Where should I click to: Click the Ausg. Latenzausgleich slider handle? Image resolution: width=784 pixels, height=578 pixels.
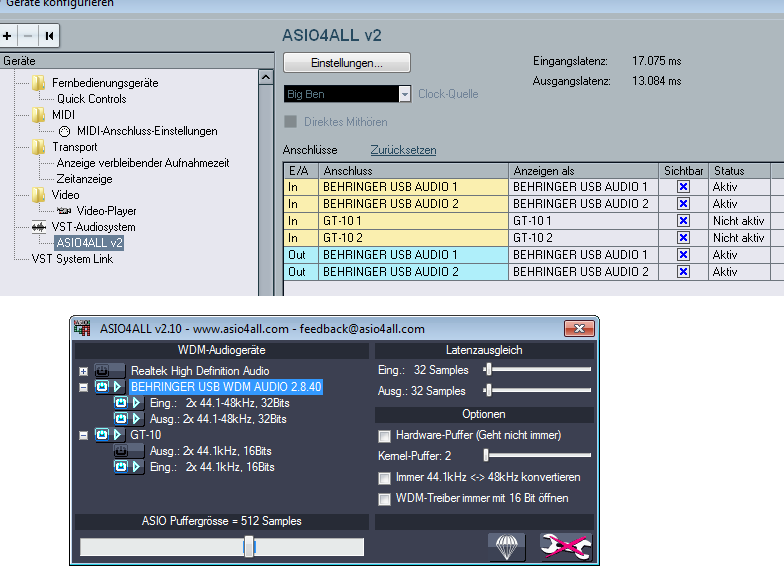click(x=488, y=390)
